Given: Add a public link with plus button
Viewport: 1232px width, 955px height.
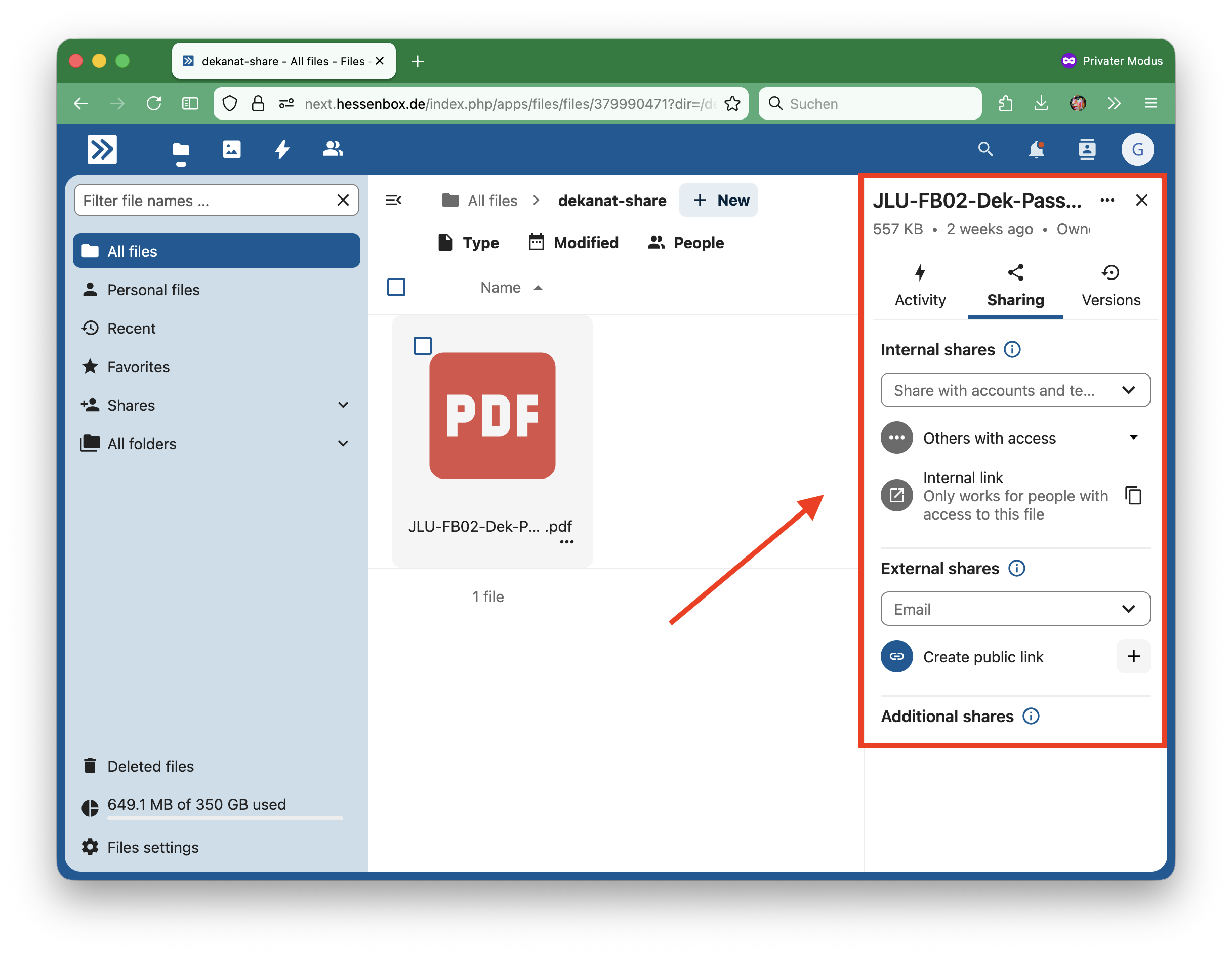Looking at the screenshot, I should 1133,656.
